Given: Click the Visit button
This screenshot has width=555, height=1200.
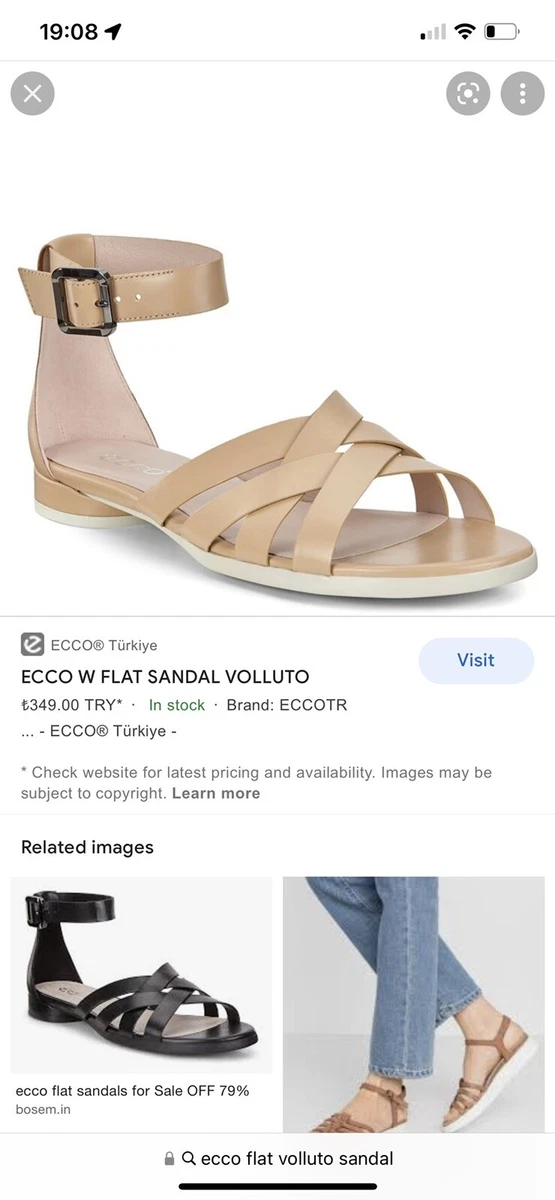Looking at the screenshot, I should pos(476,660).
